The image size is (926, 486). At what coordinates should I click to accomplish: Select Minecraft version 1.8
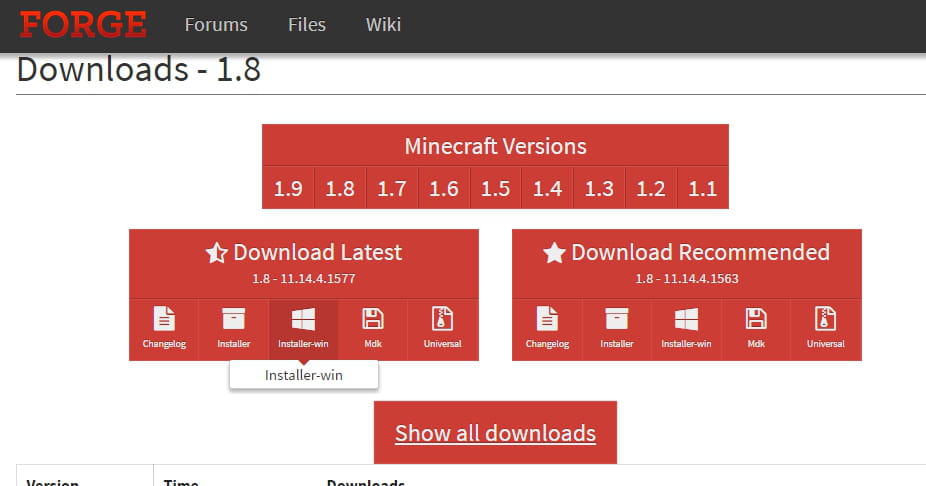340,188
